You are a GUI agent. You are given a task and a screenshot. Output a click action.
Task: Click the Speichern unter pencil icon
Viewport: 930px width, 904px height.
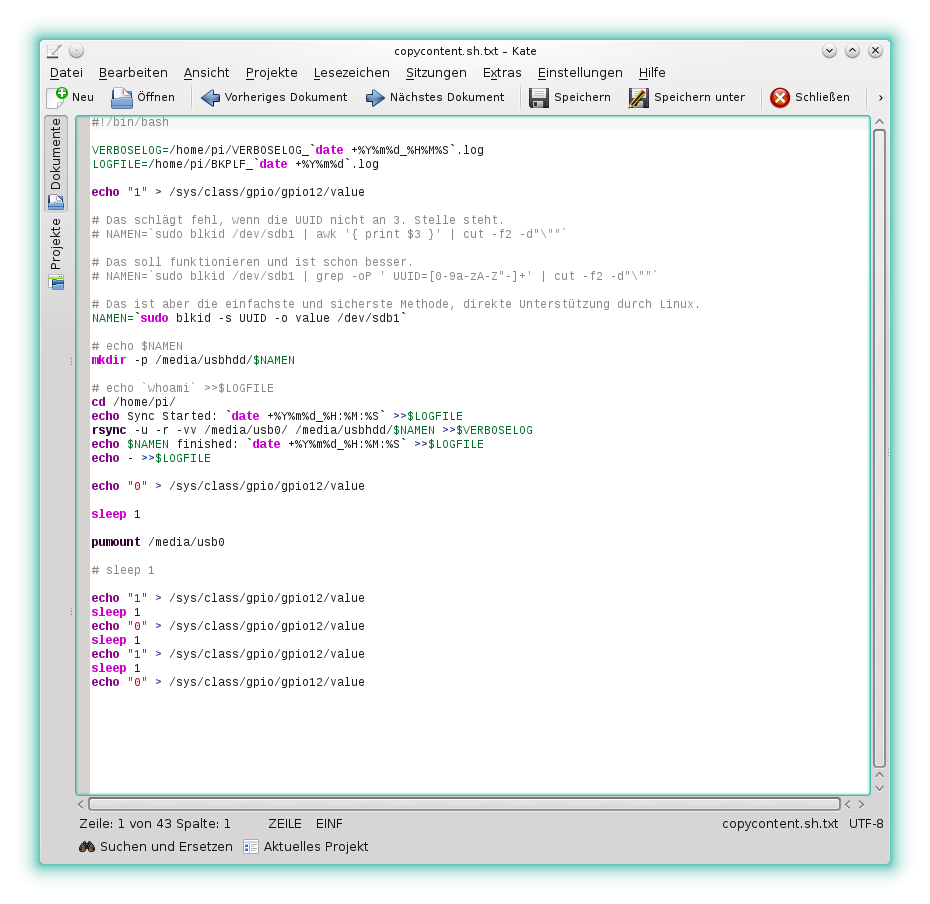tap(638, 97)
